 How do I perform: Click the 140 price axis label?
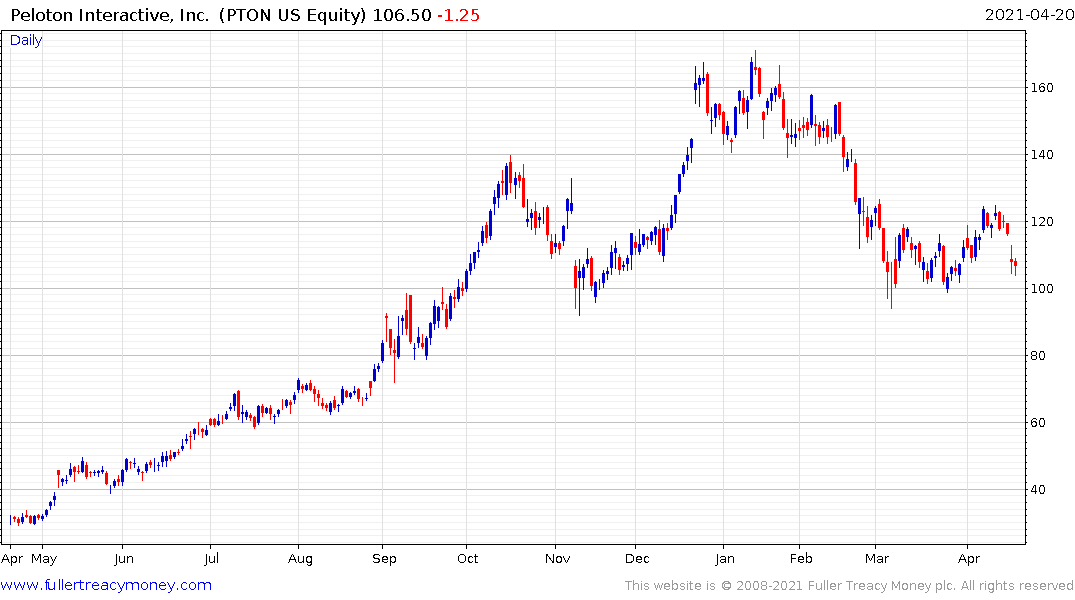pos(1042,155)
